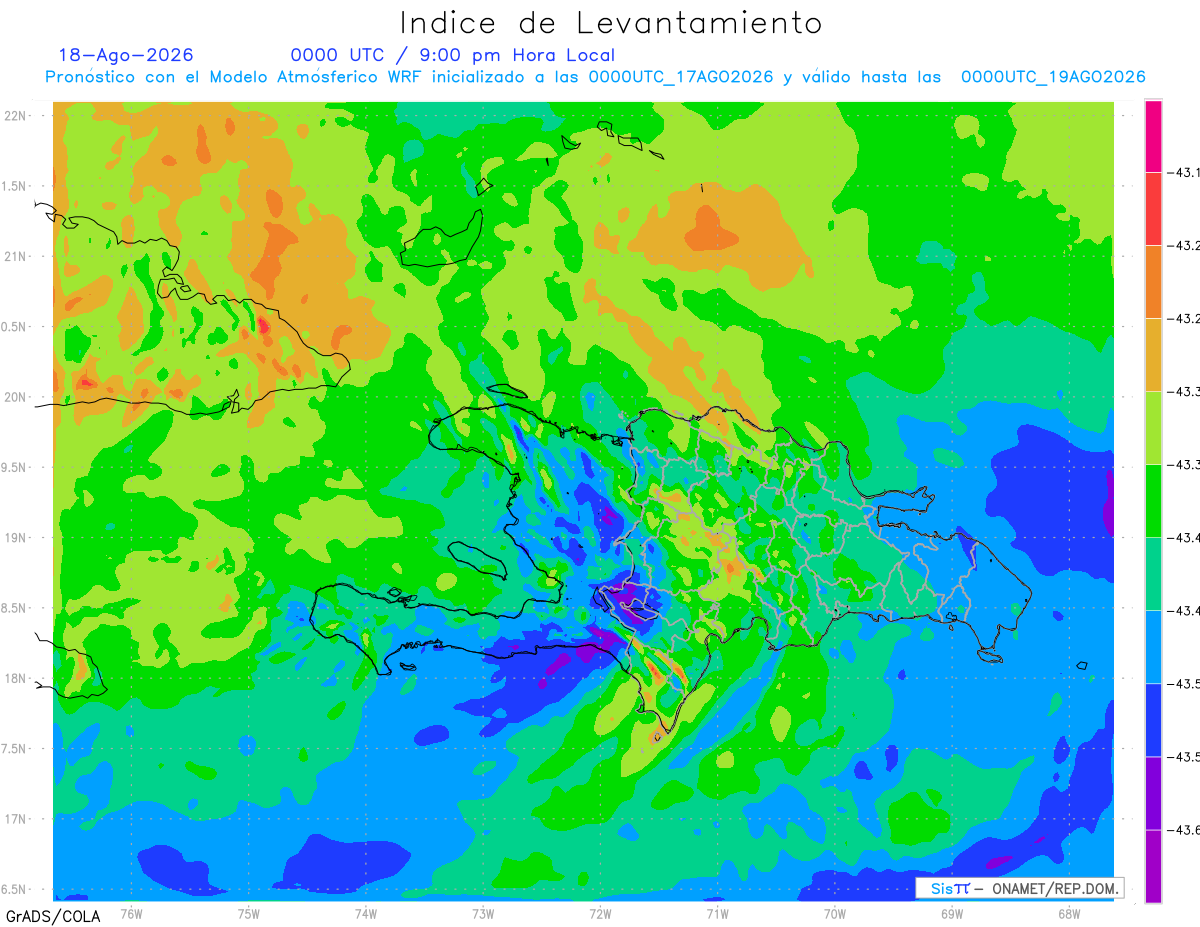Click the "71W" longitude label
The height and width of the screenshot is (927, 1200).
pyautogui.click(x=717, y=914)
